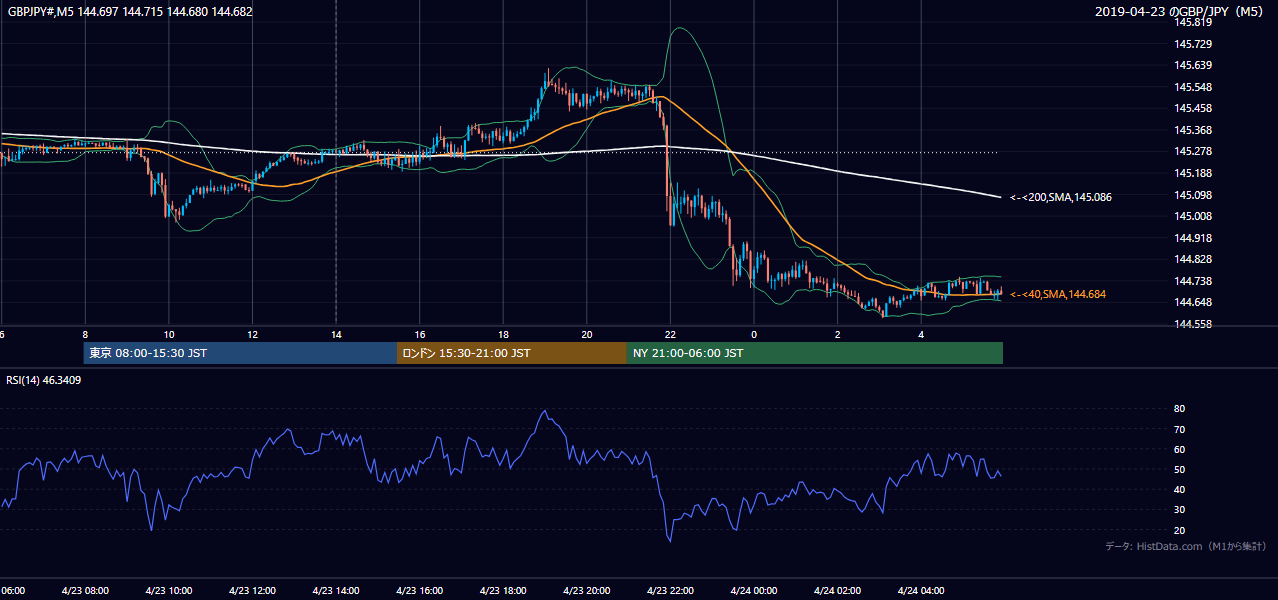Click the London 15:30-21:00 JST session bar

point(512,353)
